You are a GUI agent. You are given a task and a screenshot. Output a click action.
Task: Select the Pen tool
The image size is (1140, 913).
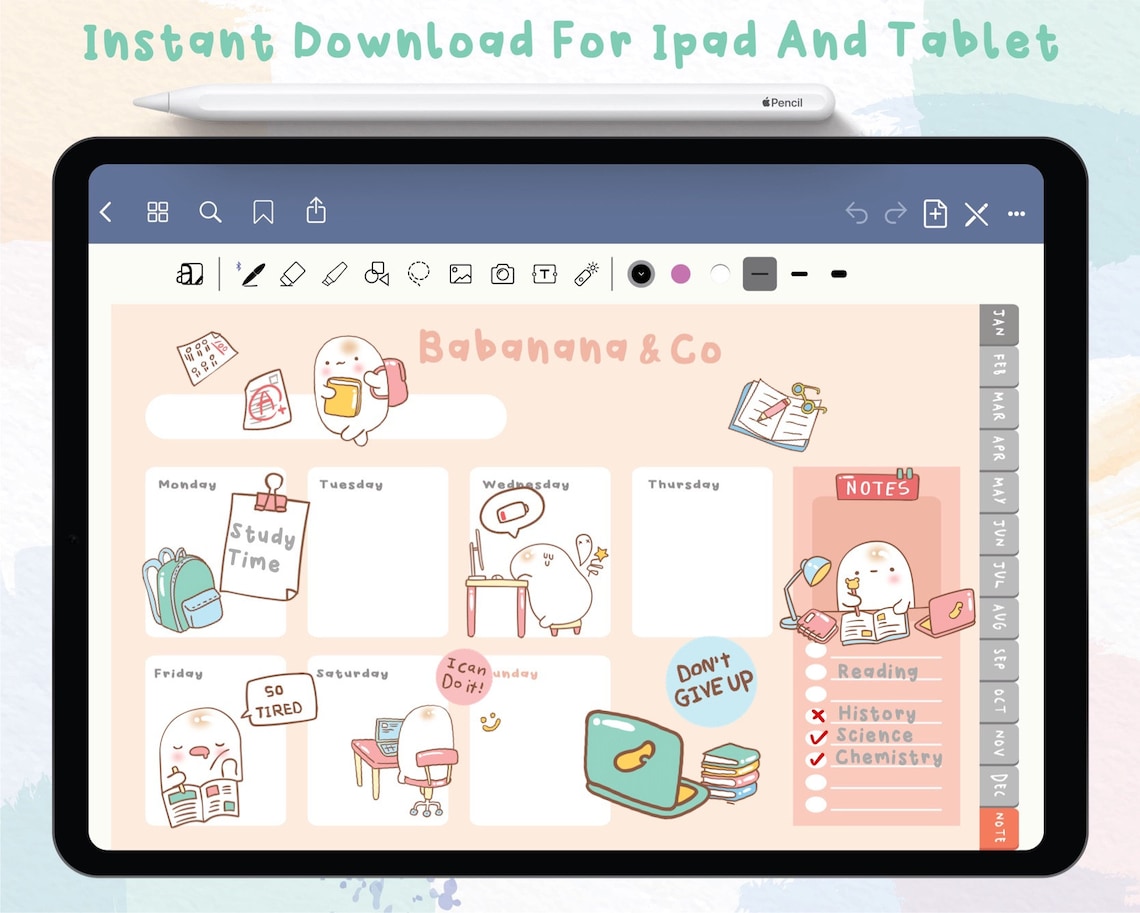click(250, 273)
